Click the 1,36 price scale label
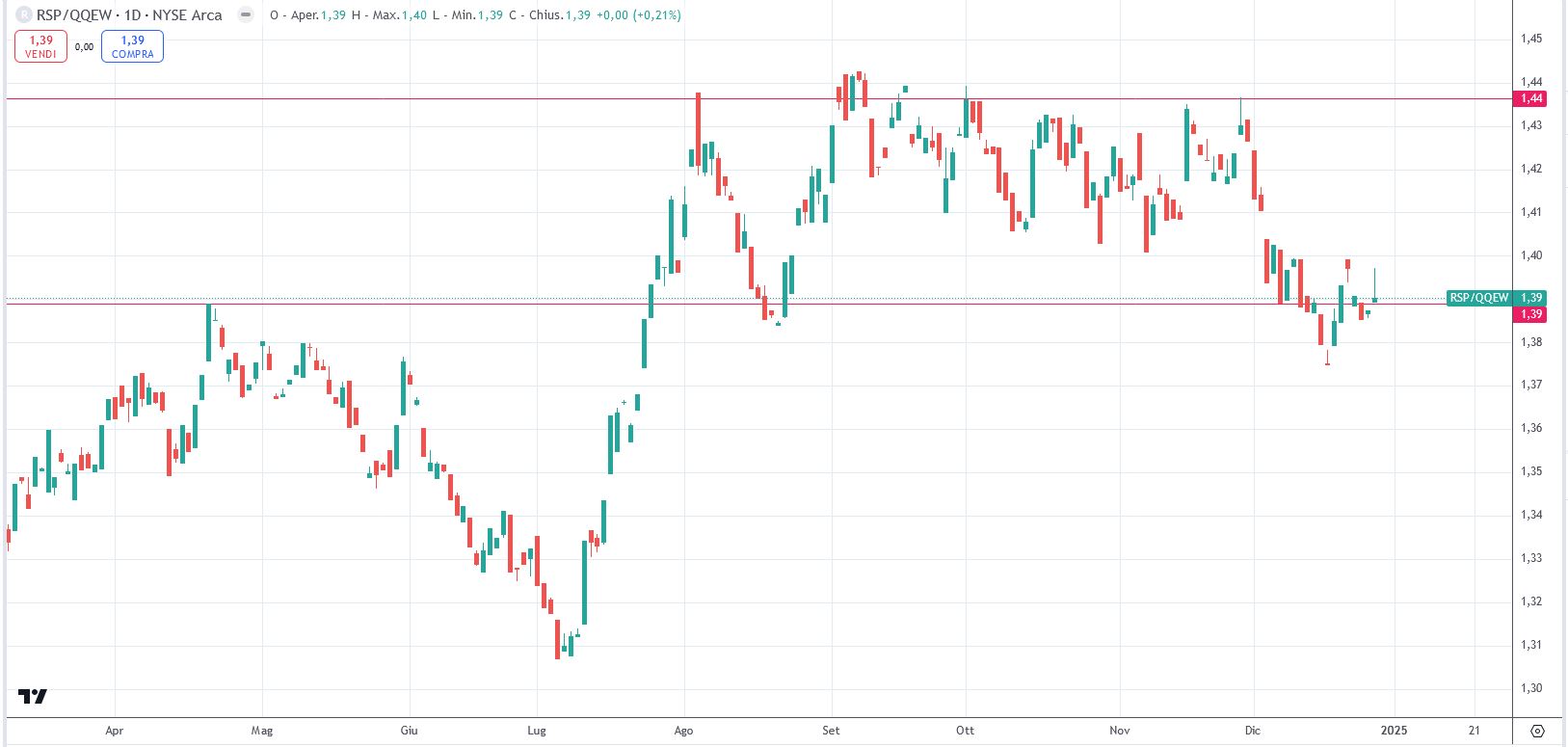 pos(1531,428)
